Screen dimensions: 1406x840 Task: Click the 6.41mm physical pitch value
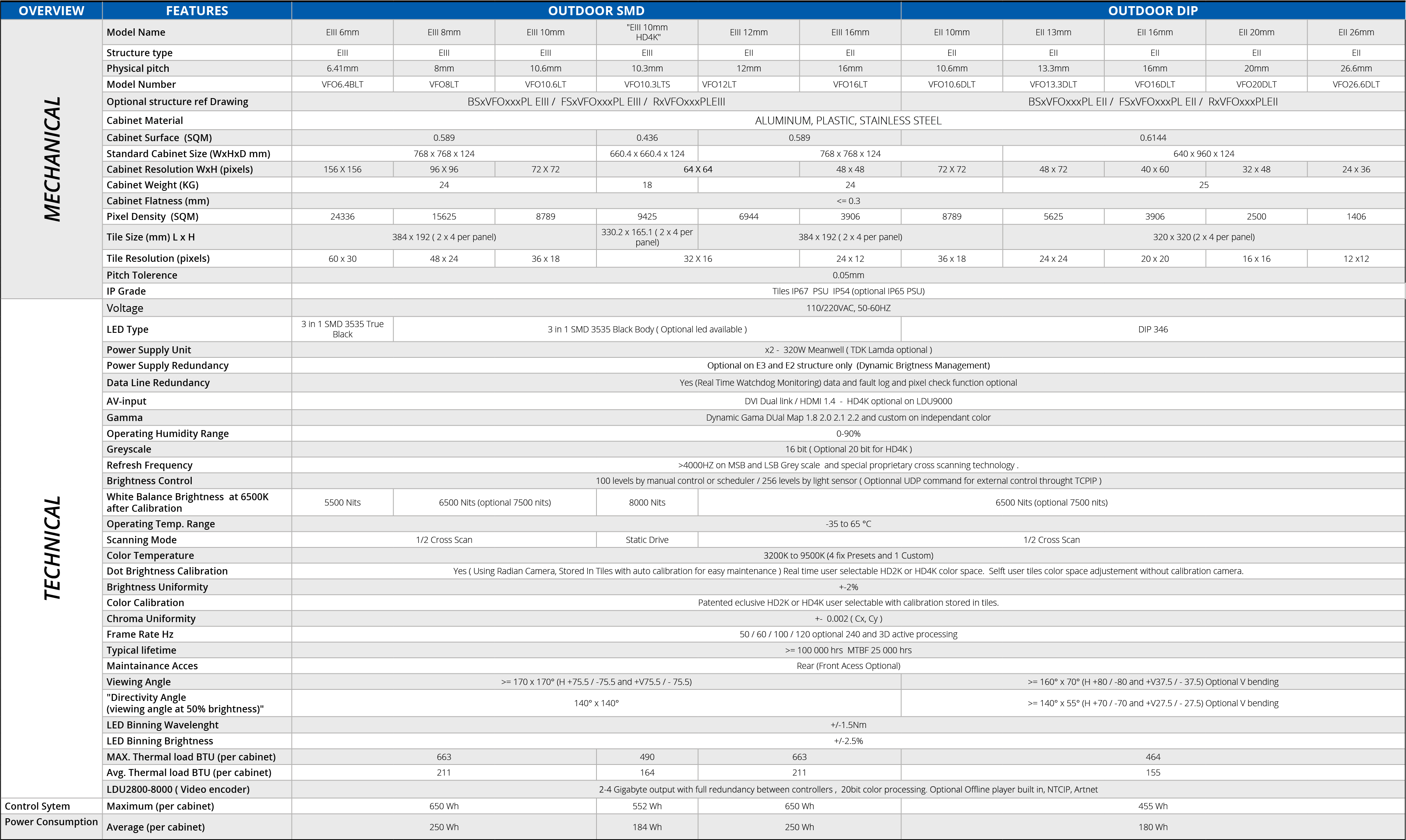[343, 69]
